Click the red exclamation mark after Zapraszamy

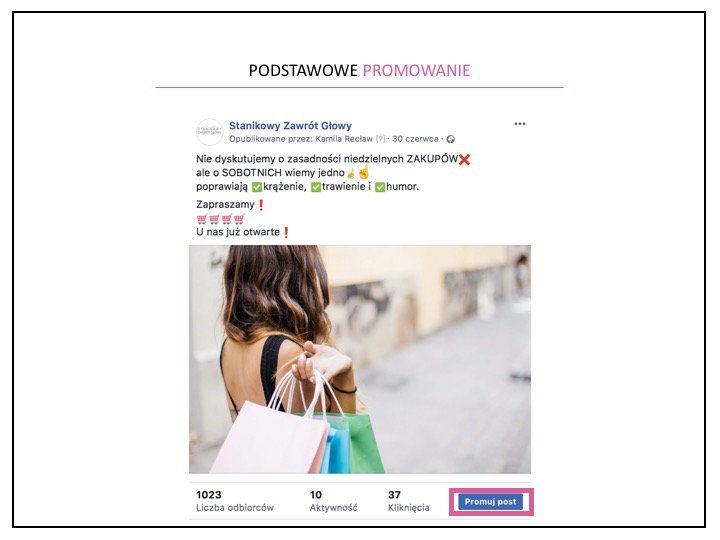coord(261,204)
